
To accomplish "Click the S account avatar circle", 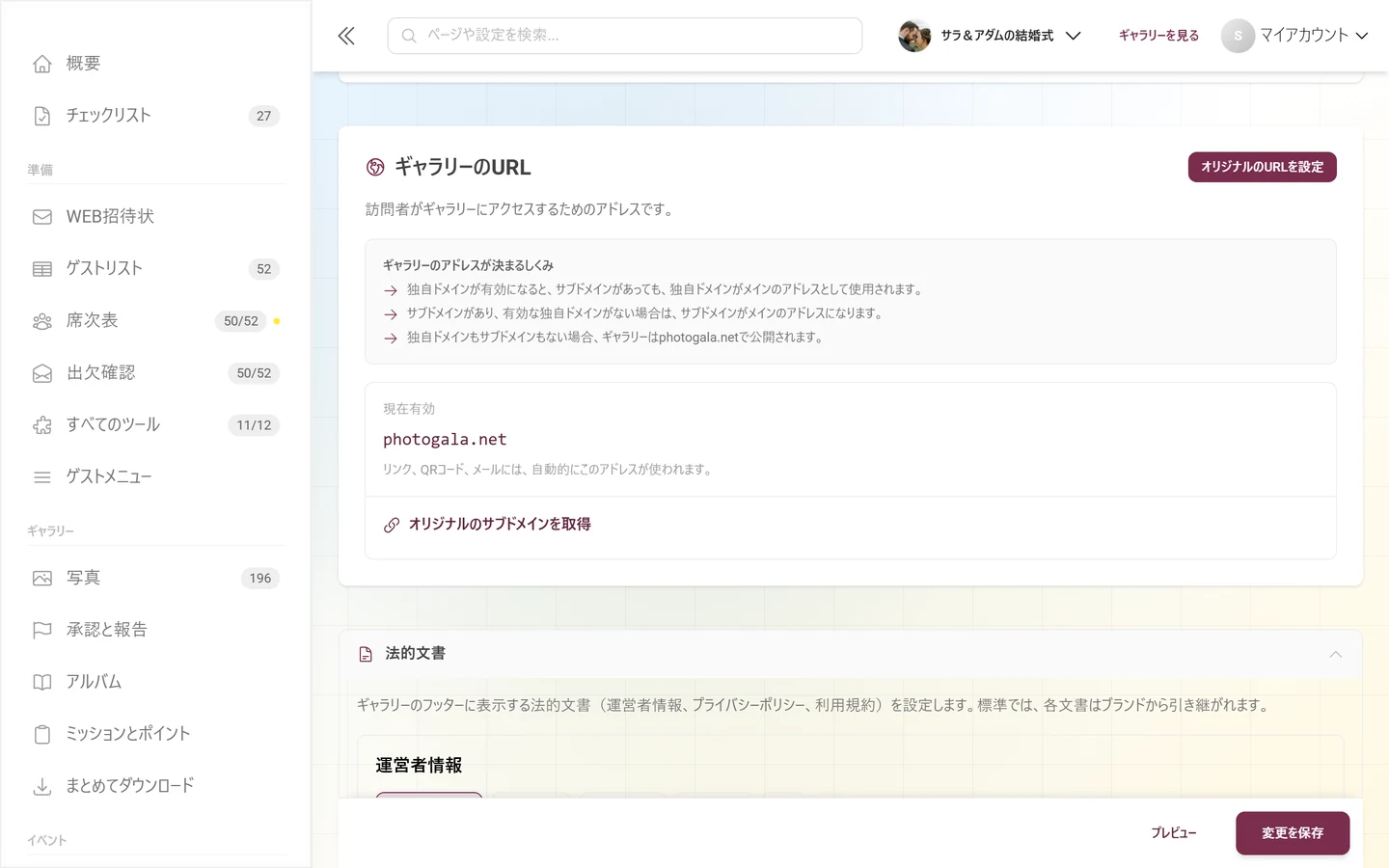I will point(1238,36).
